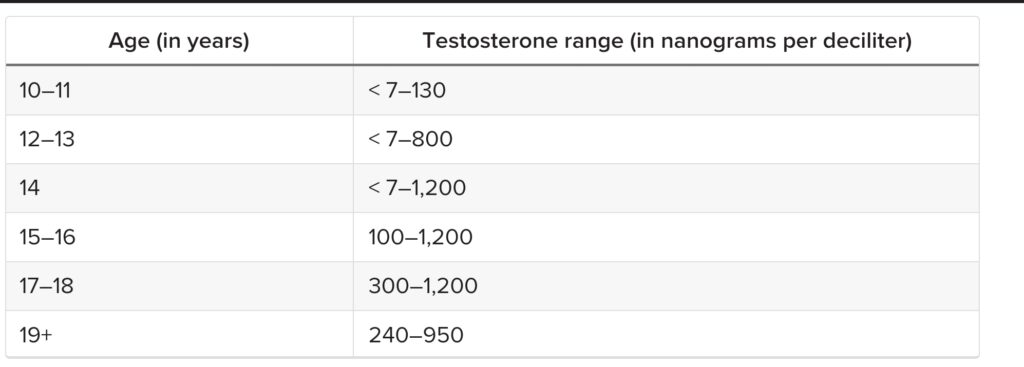Select the 12–13 age cell
1024x367 pixels.
pos(179,139)
